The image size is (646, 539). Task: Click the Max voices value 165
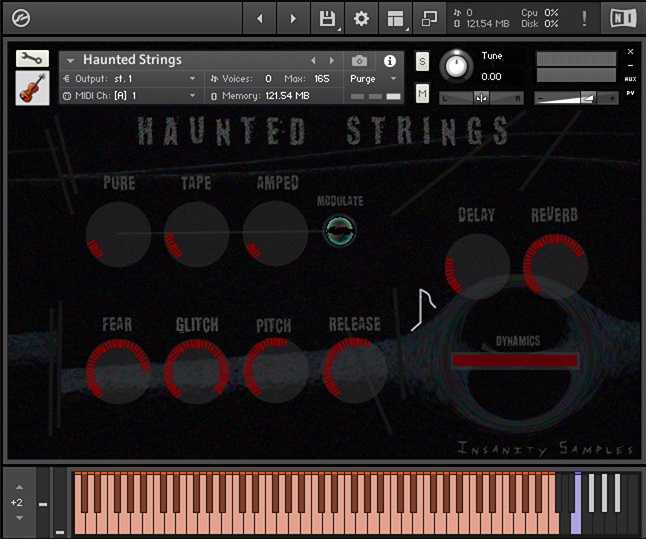click(322, 78)
